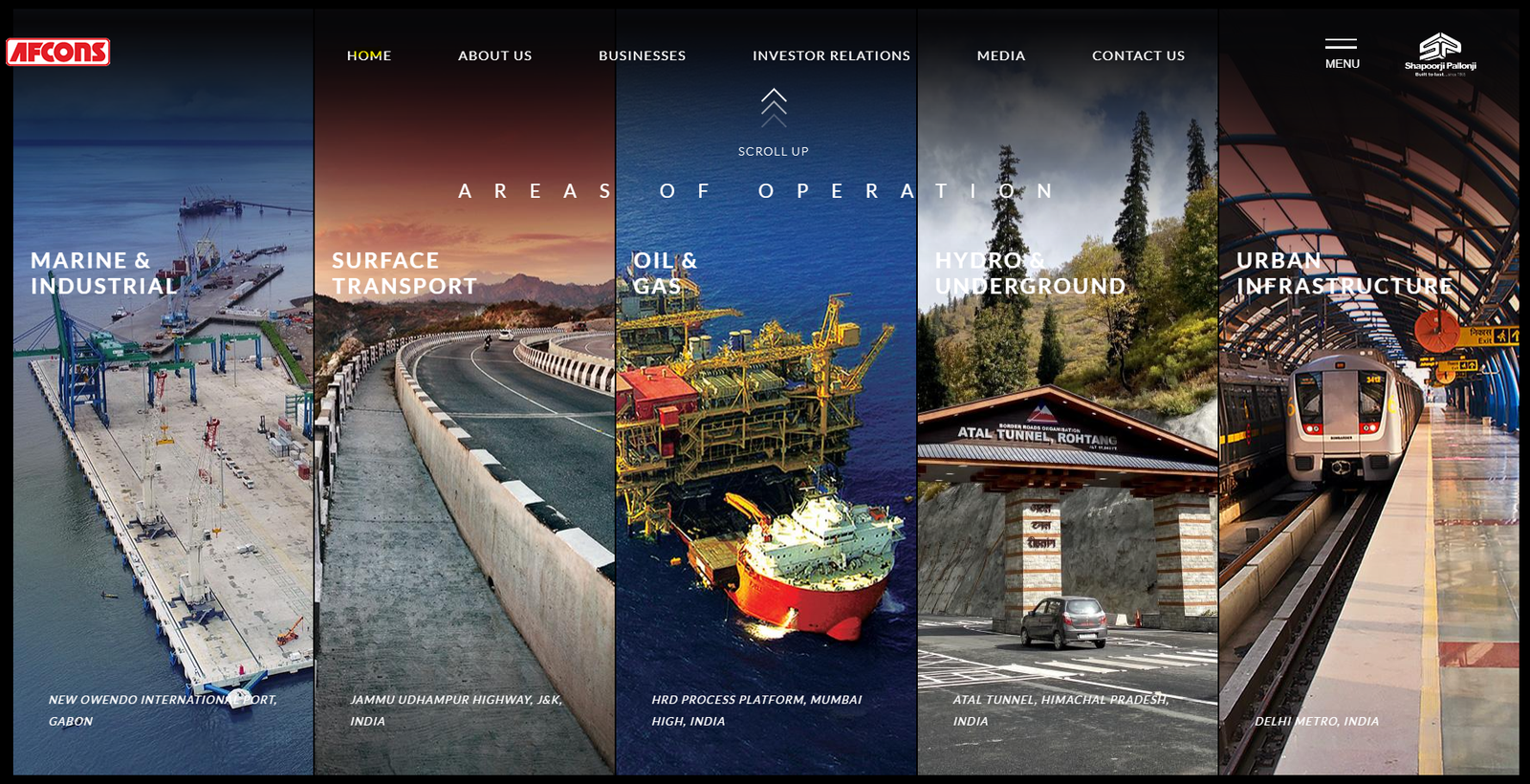Click the scroll up chevron arrows
1530x784 pixels.
(x=774, y=108)
